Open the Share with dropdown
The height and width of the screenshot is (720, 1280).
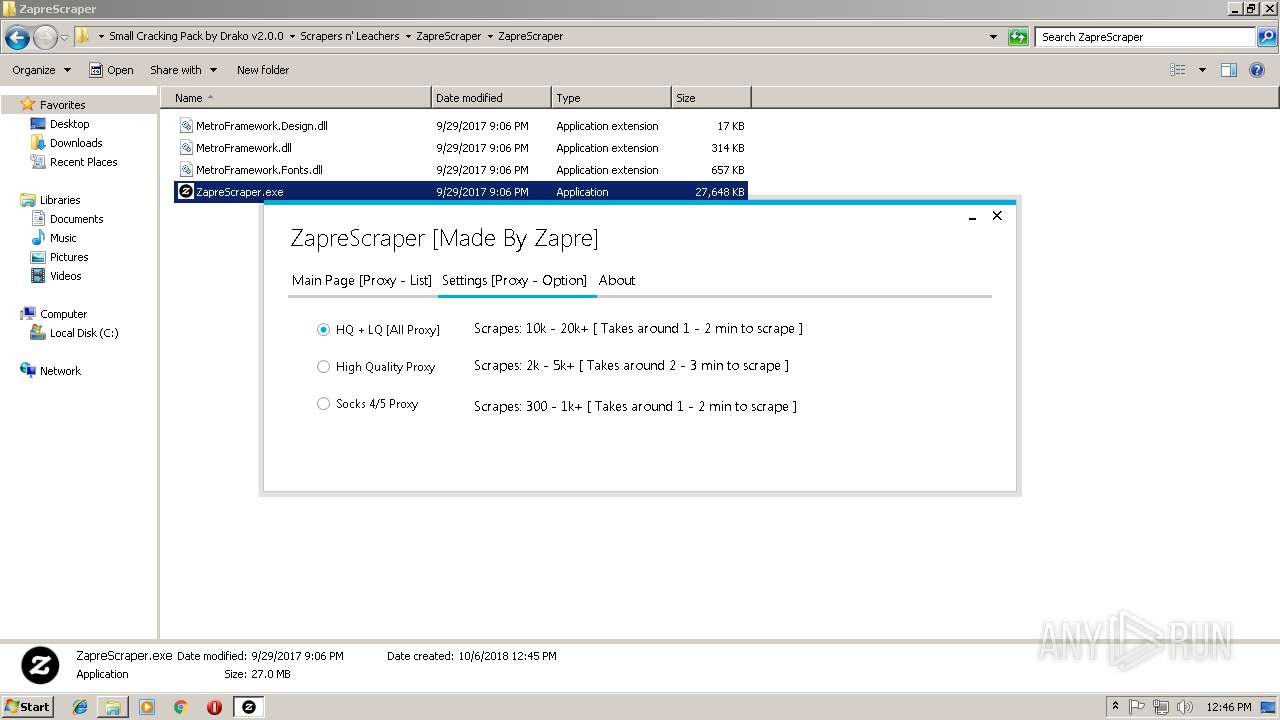click(x=183, y=70)
